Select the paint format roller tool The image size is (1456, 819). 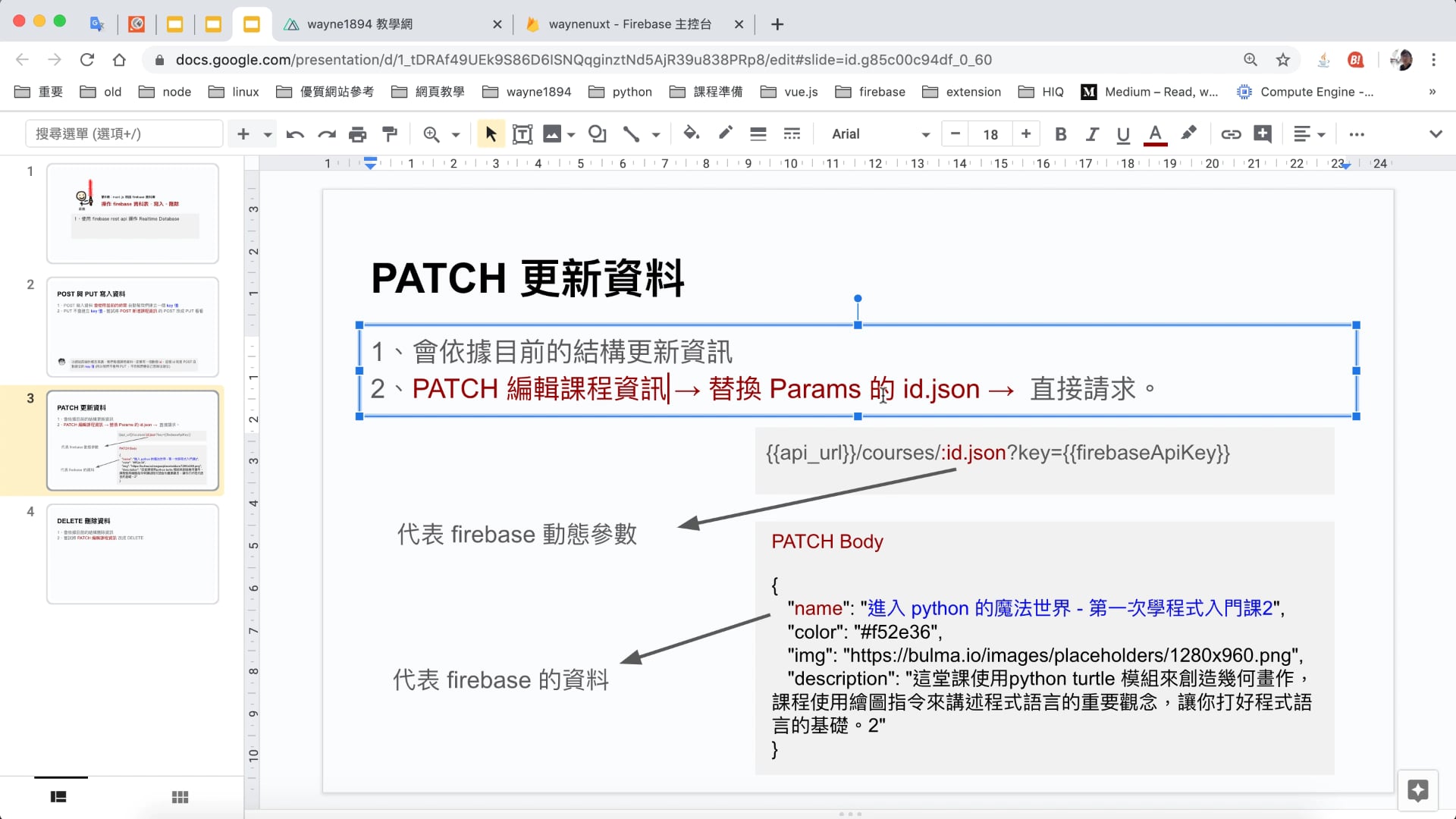(x=390, y=134)
